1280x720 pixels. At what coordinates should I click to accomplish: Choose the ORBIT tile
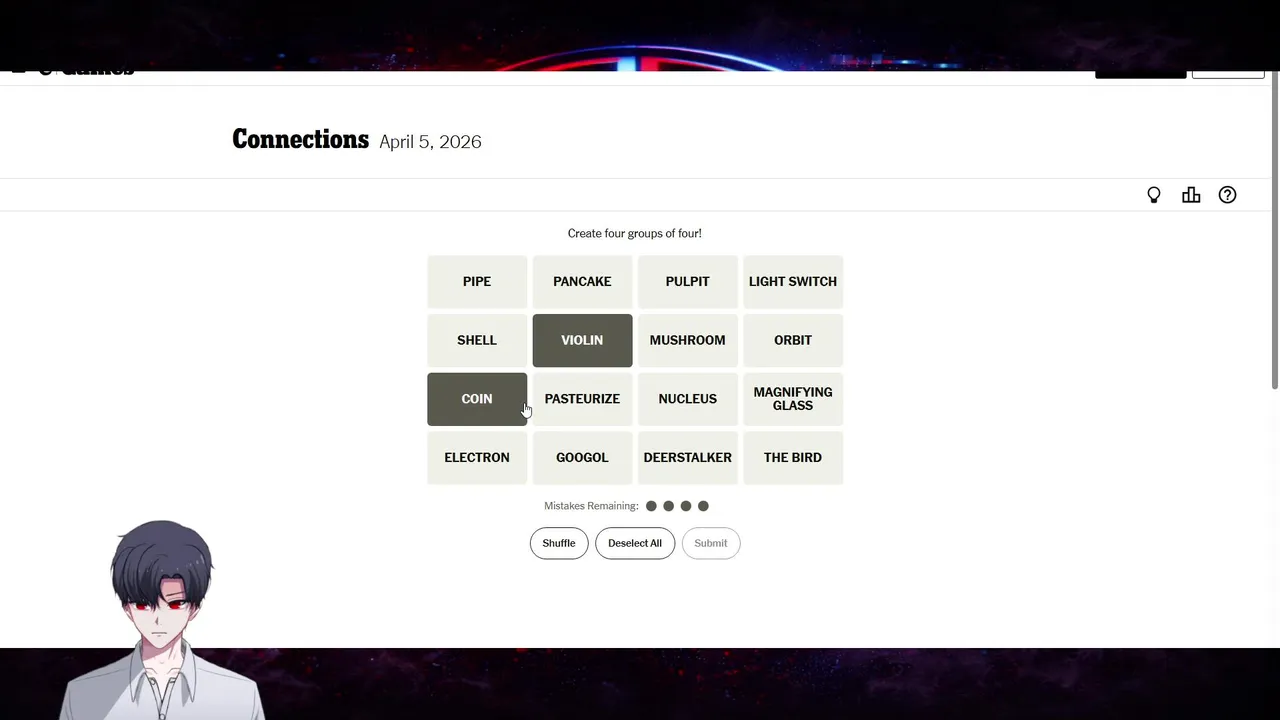(x=793, y=340)
